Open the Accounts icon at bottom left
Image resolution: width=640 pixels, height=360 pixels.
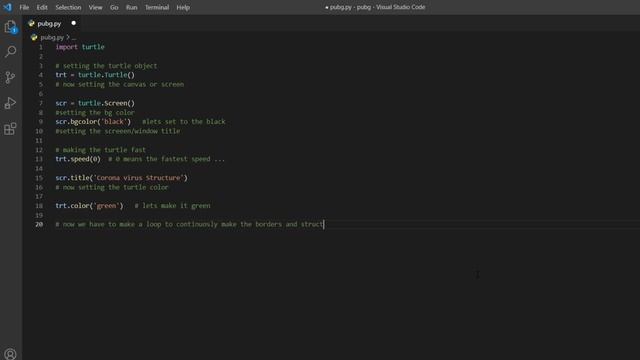coord(10,353)
